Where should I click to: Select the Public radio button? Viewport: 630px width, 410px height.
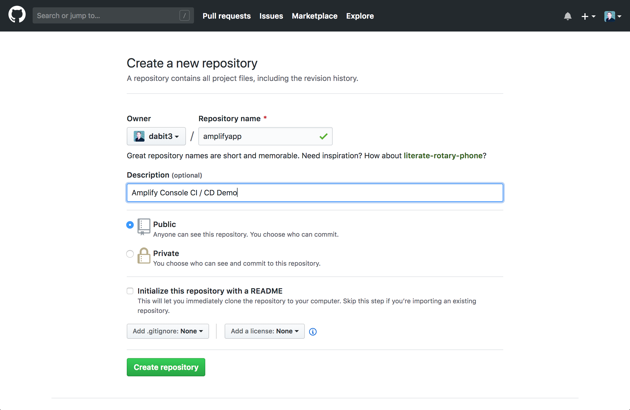pyautogui.click(x=130, y=225)
